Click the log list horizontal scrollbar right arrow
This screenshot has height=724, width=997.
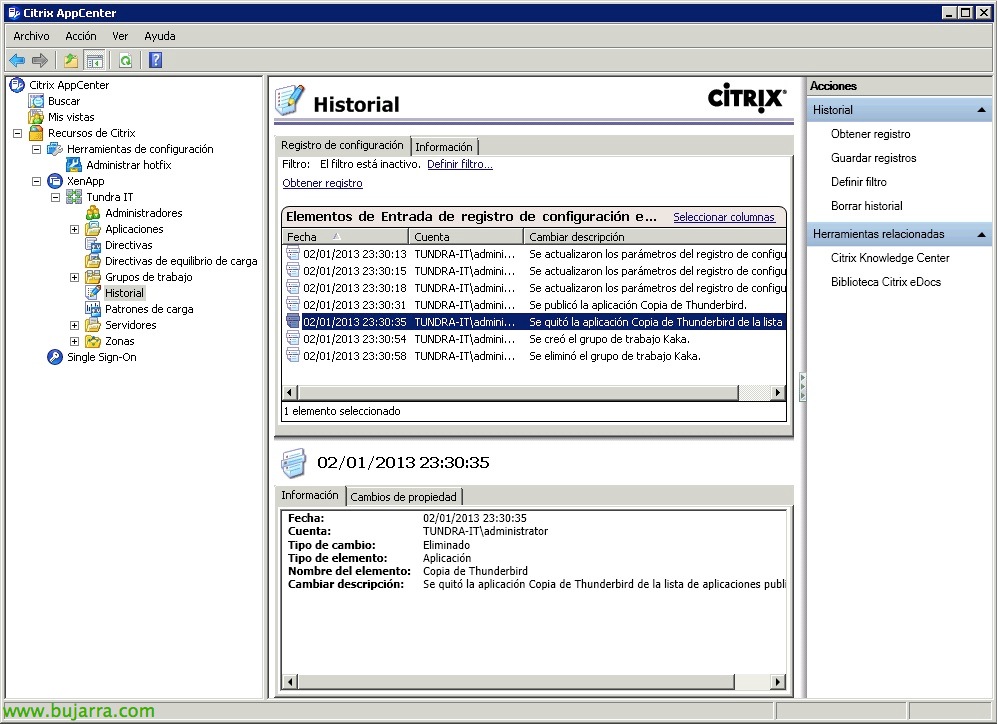[778, 393]
